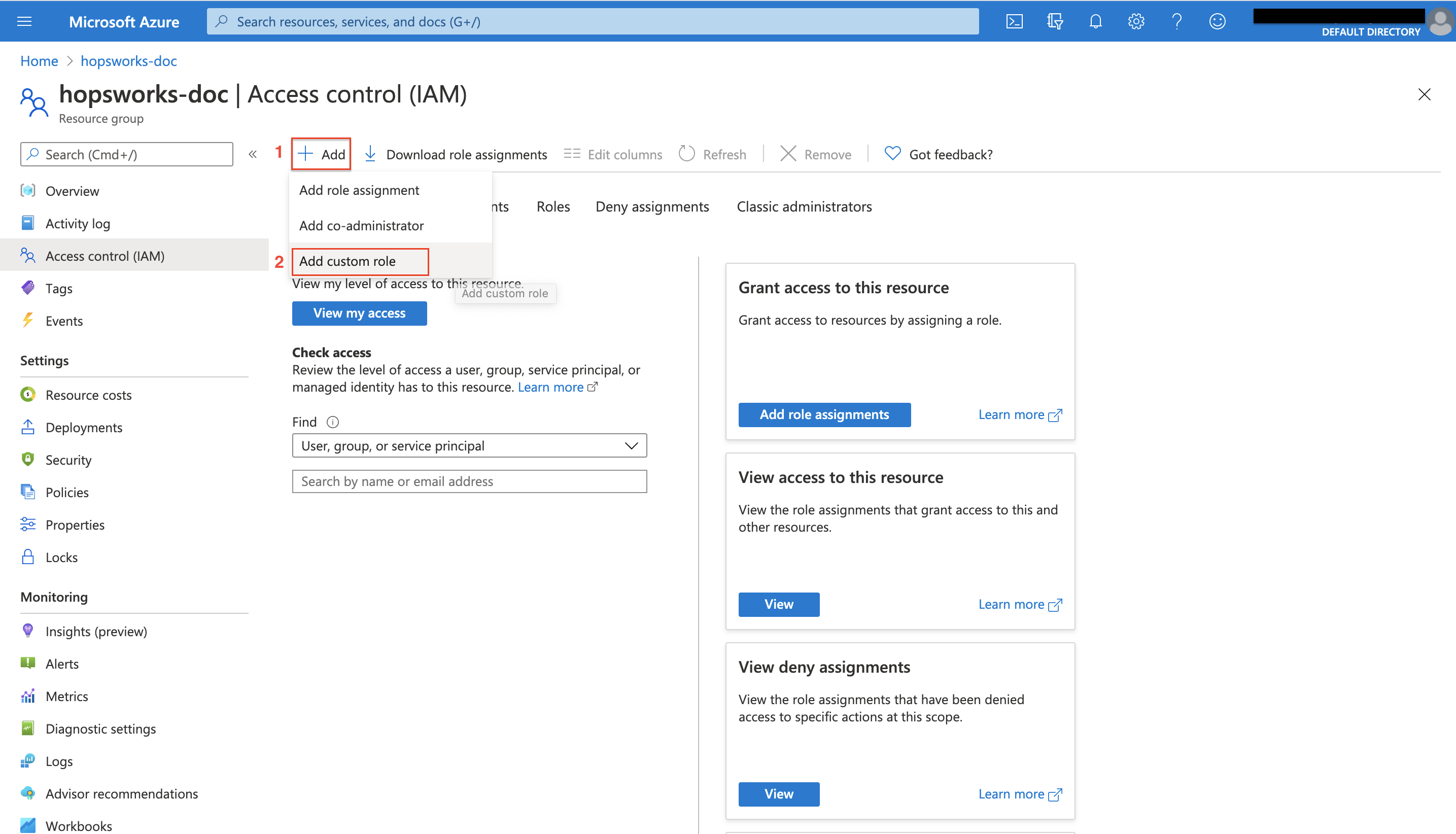
Task: Click the Activity log icon
Action: coord(28,222)
